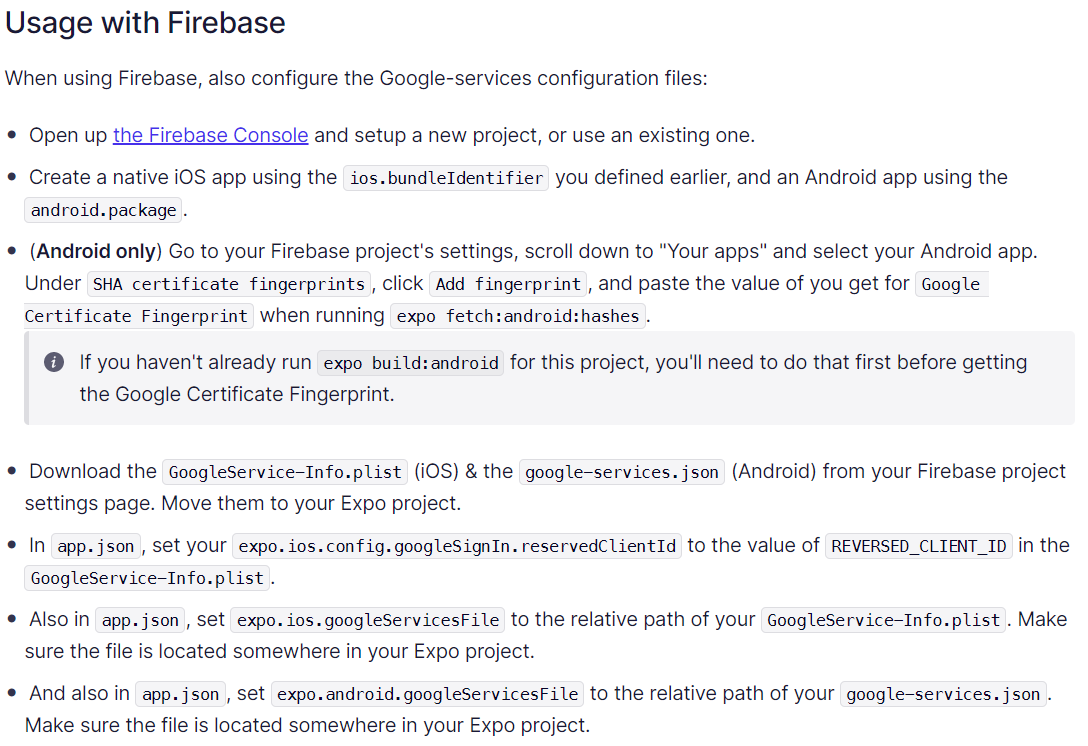Click the SHA certificate fingerprints code label
The image size is (1088, 746).
click(229, 285)
